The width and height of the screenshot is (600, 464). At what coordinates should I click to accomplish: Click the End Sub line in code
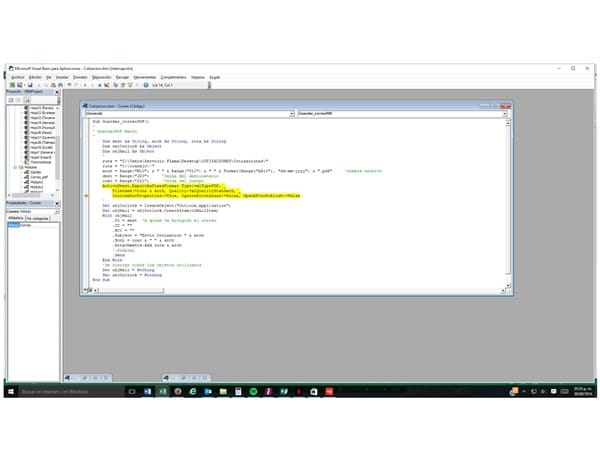[x=101, y=280]
